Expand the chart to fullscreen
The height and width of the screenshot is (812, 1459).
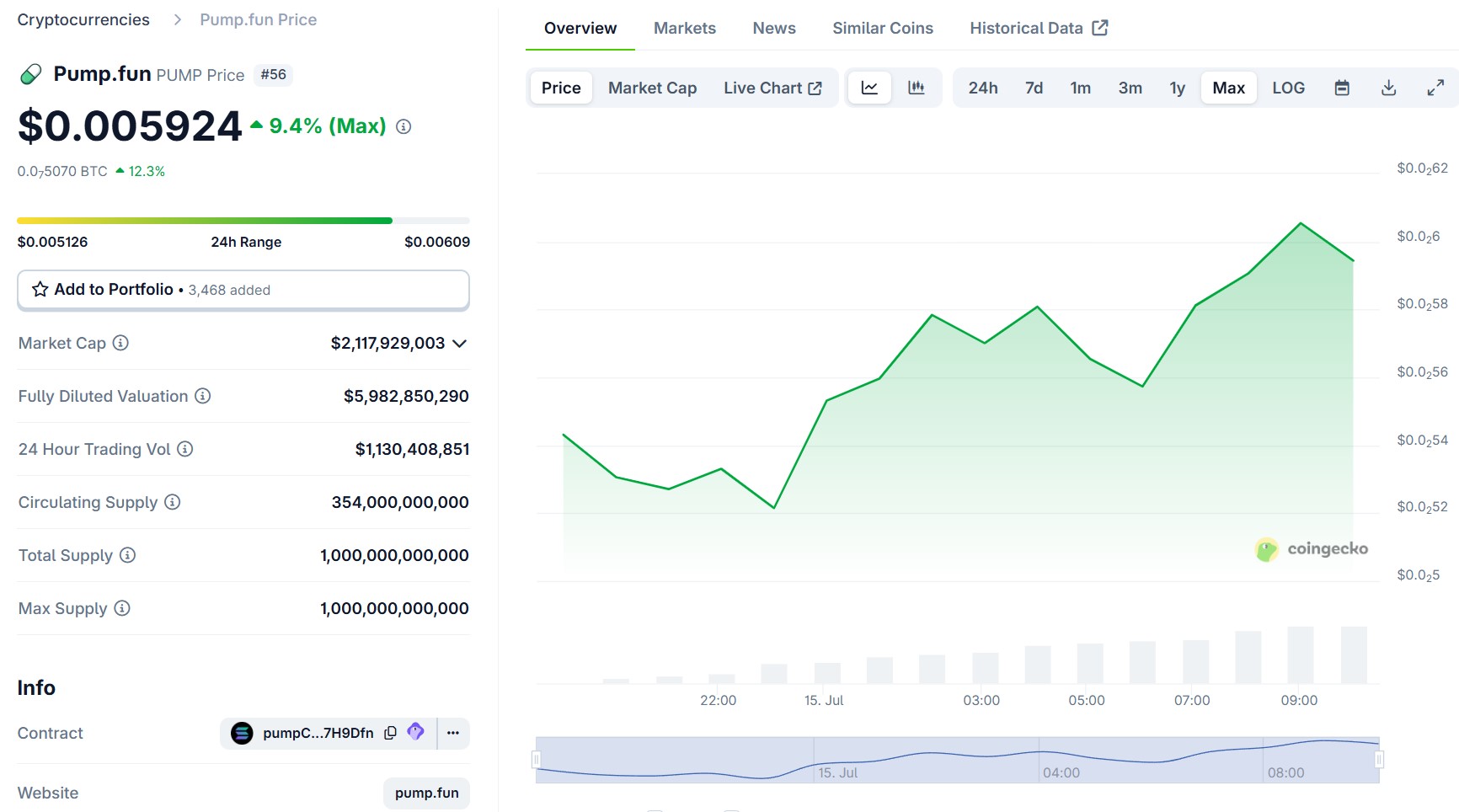click(1436, 87)
